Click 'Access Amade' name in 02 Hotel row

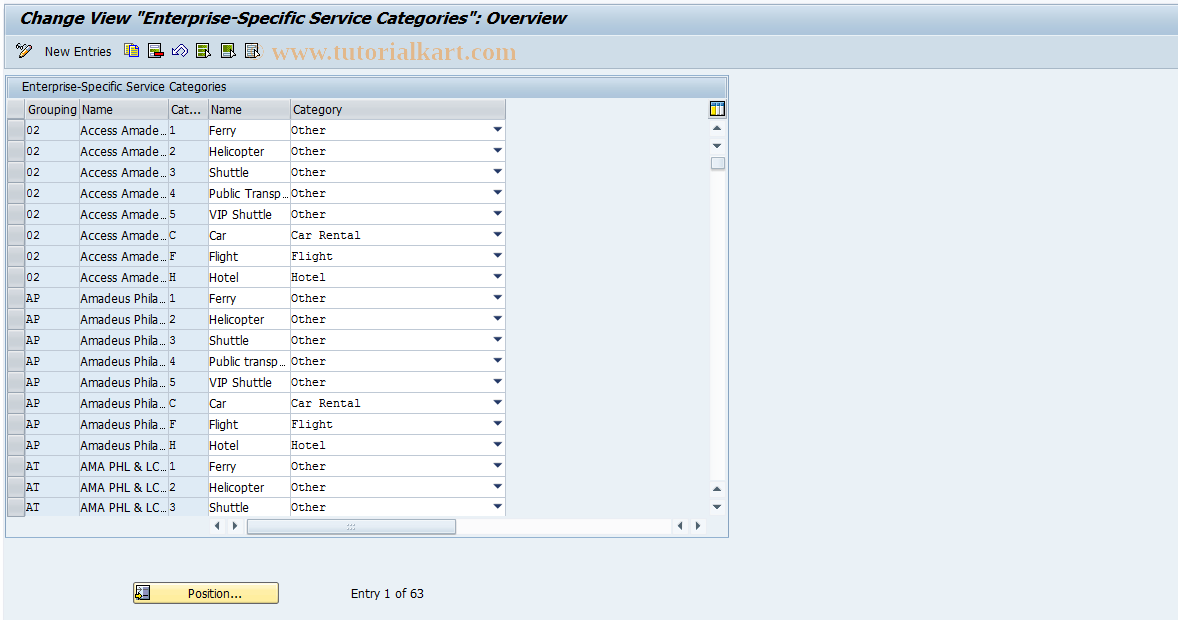(x=123, y=277)
